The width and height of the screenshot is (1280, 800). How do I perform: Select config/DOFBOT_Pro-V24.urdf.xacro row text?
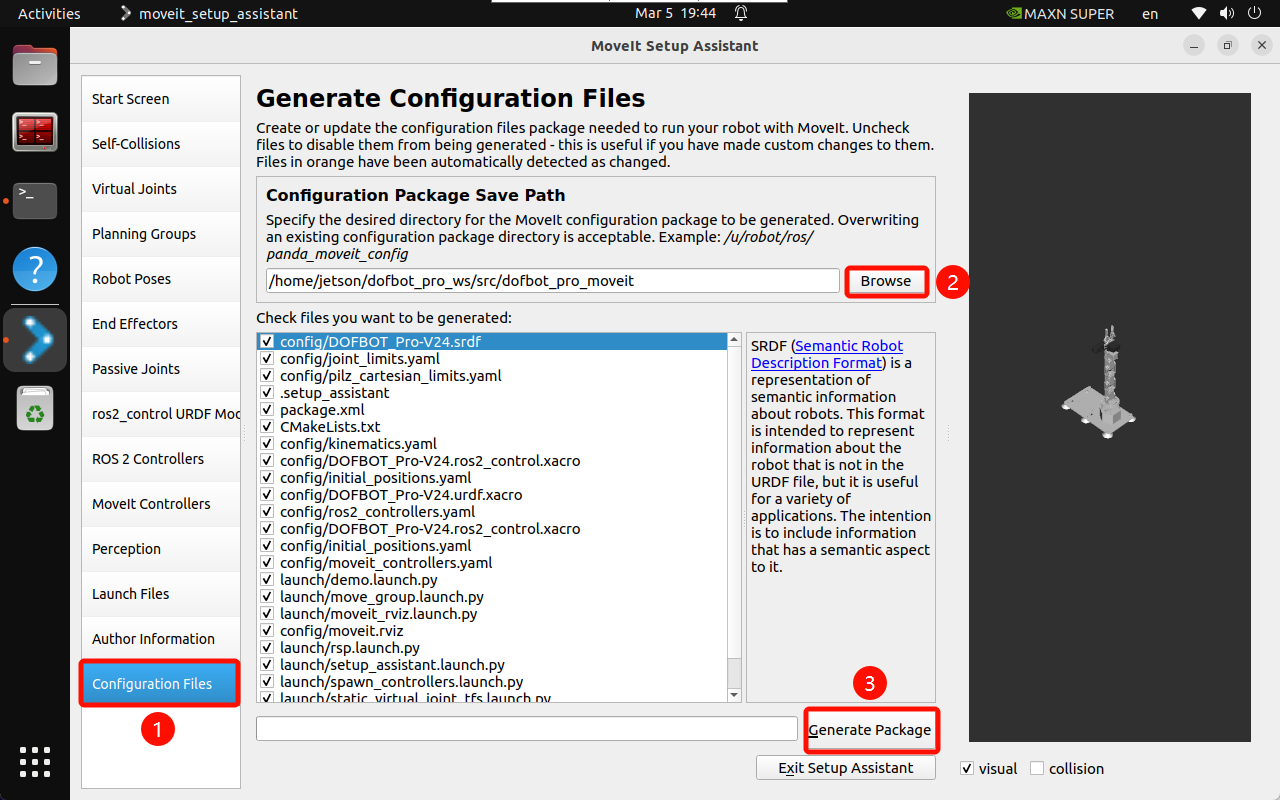coord(401,495)
